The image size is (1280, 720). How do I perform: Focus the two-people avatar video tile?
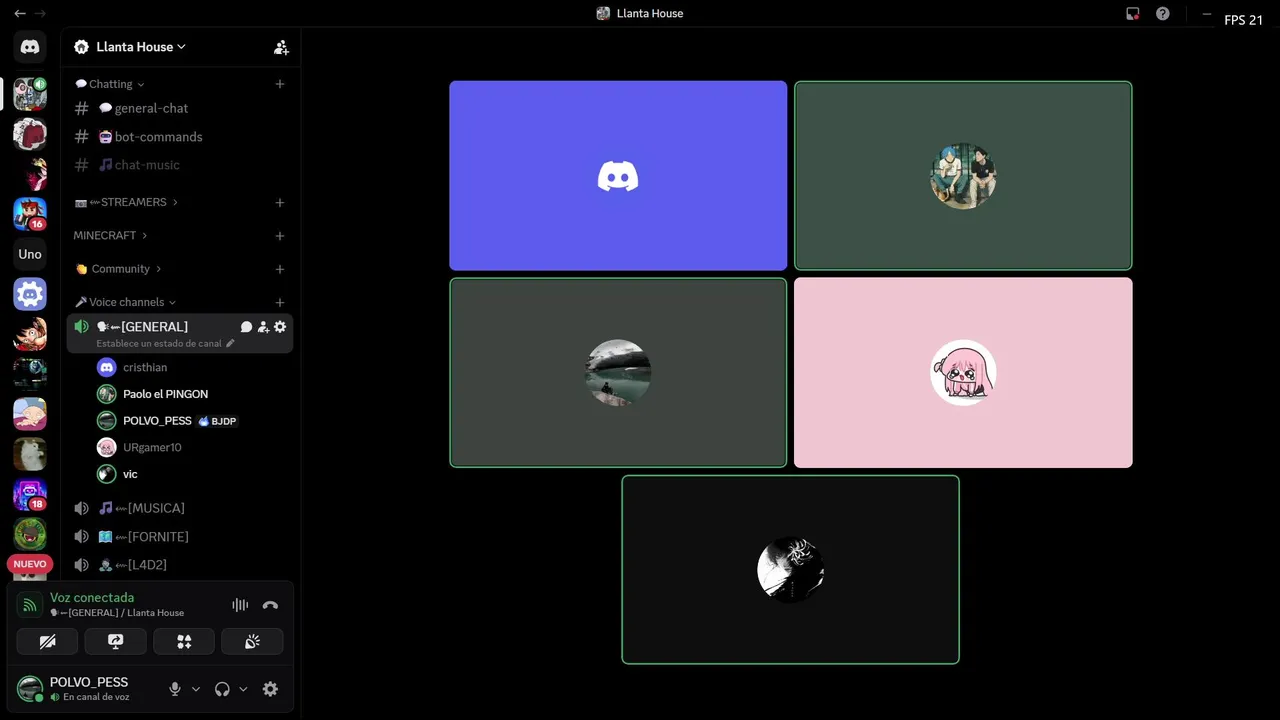(x=963, y=176)
